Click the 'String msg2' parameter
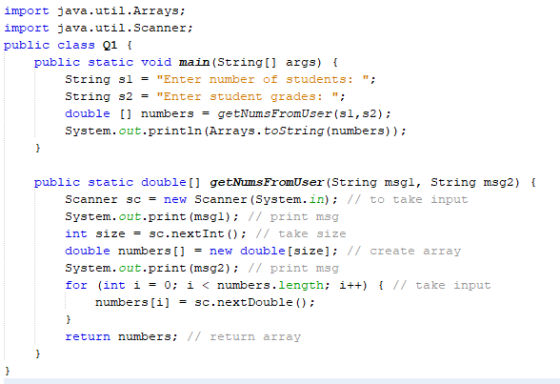The image size is (560, 384). tap(471, 182)
